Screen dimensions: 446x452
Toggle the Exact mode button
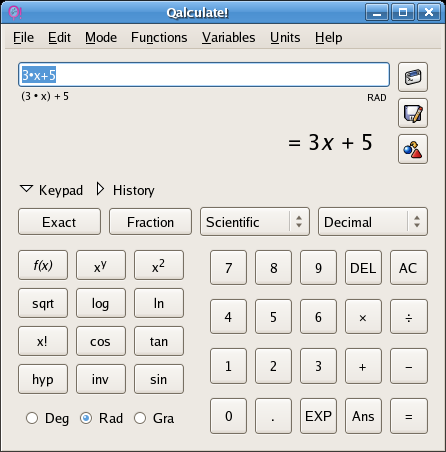tap(59, 222)
